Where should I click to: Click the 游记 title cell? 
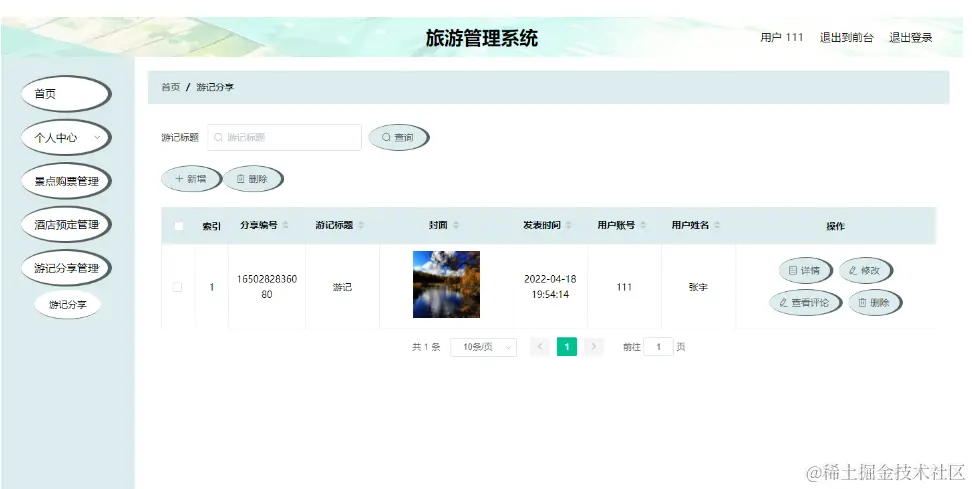(342, 287)
